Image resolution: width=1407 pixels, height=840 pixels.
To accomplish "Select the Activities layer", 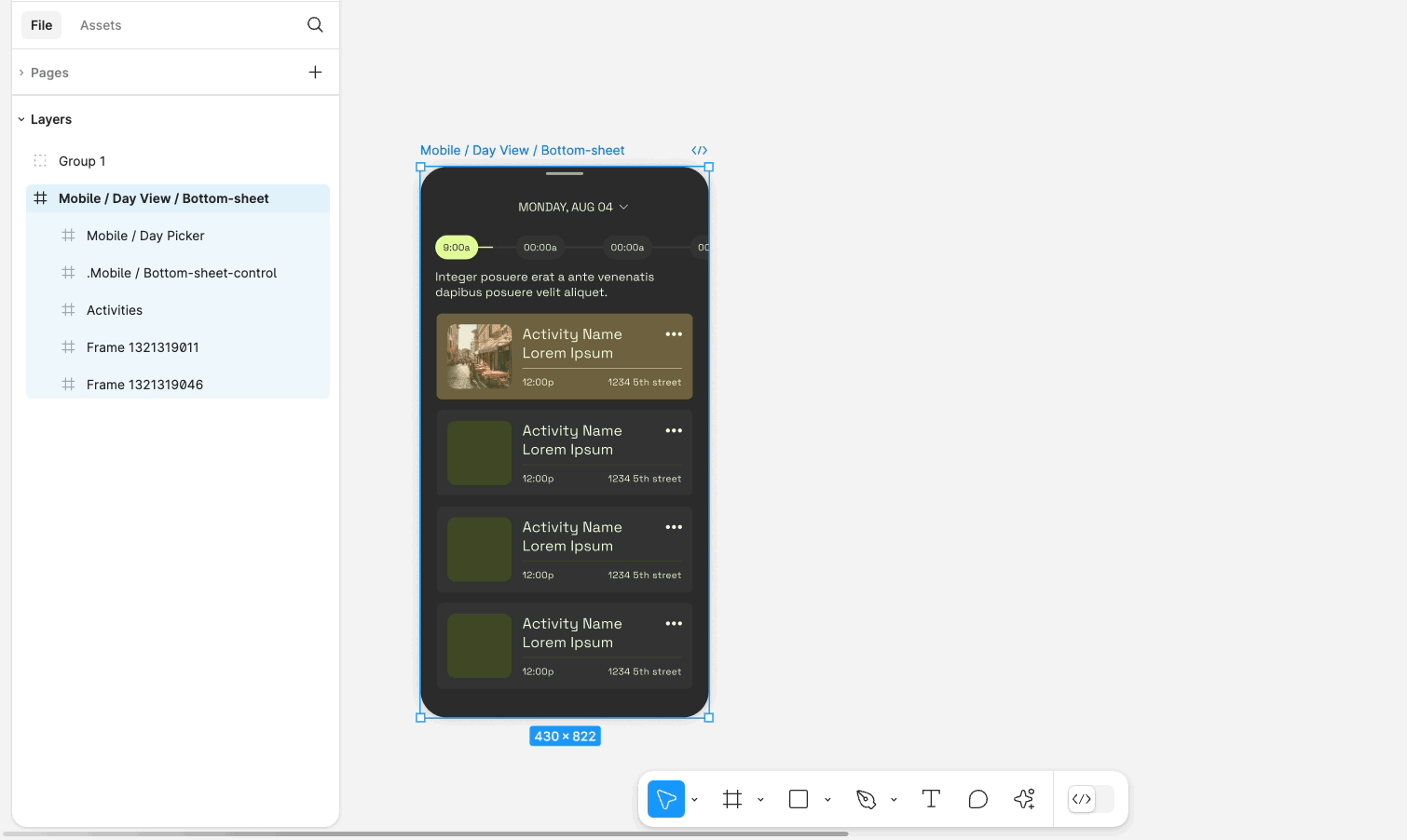I will click(x=115, y=310).
